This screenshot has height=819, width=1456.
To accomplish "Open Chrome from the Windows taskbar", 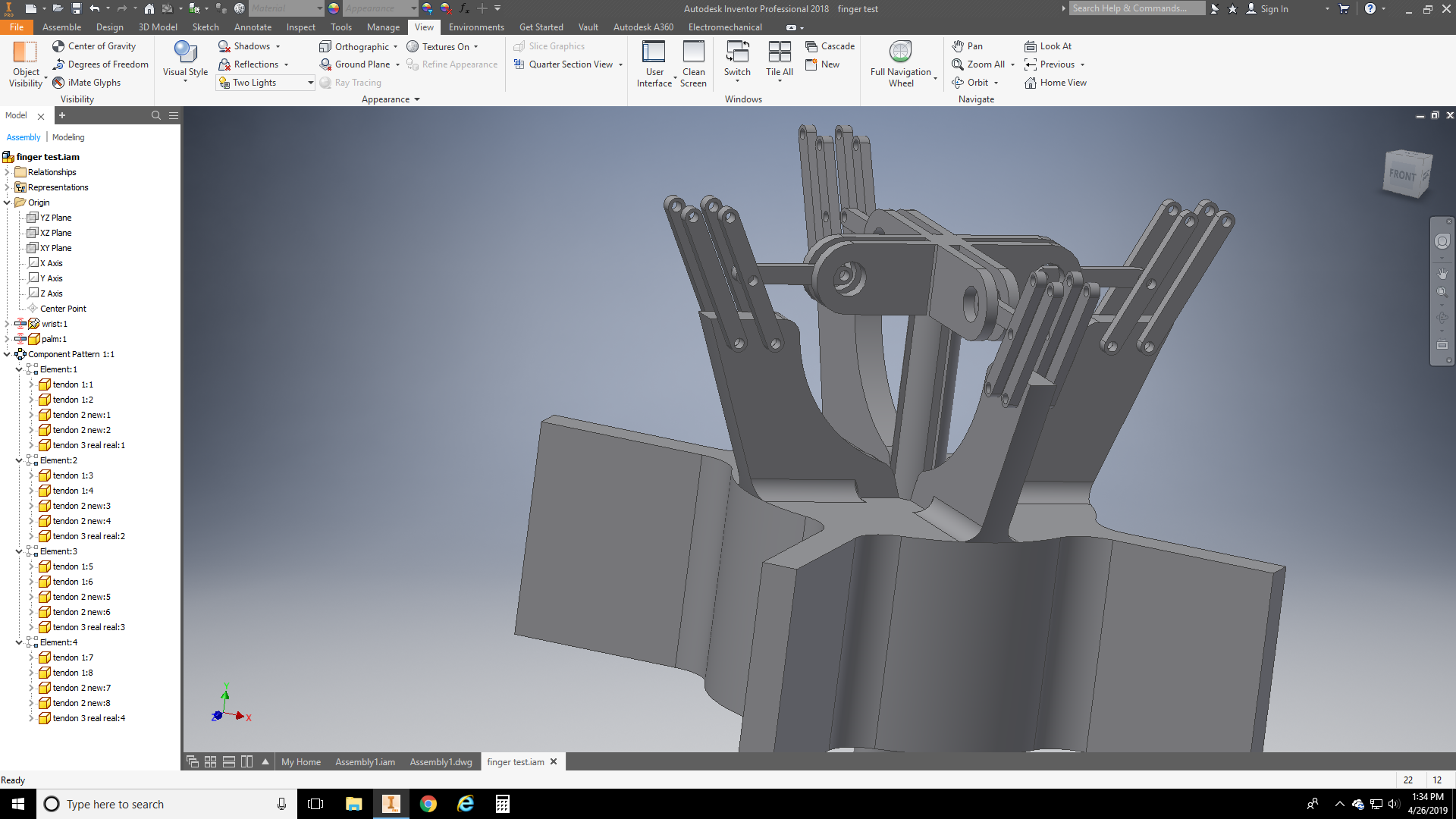I will click(428, 804).
